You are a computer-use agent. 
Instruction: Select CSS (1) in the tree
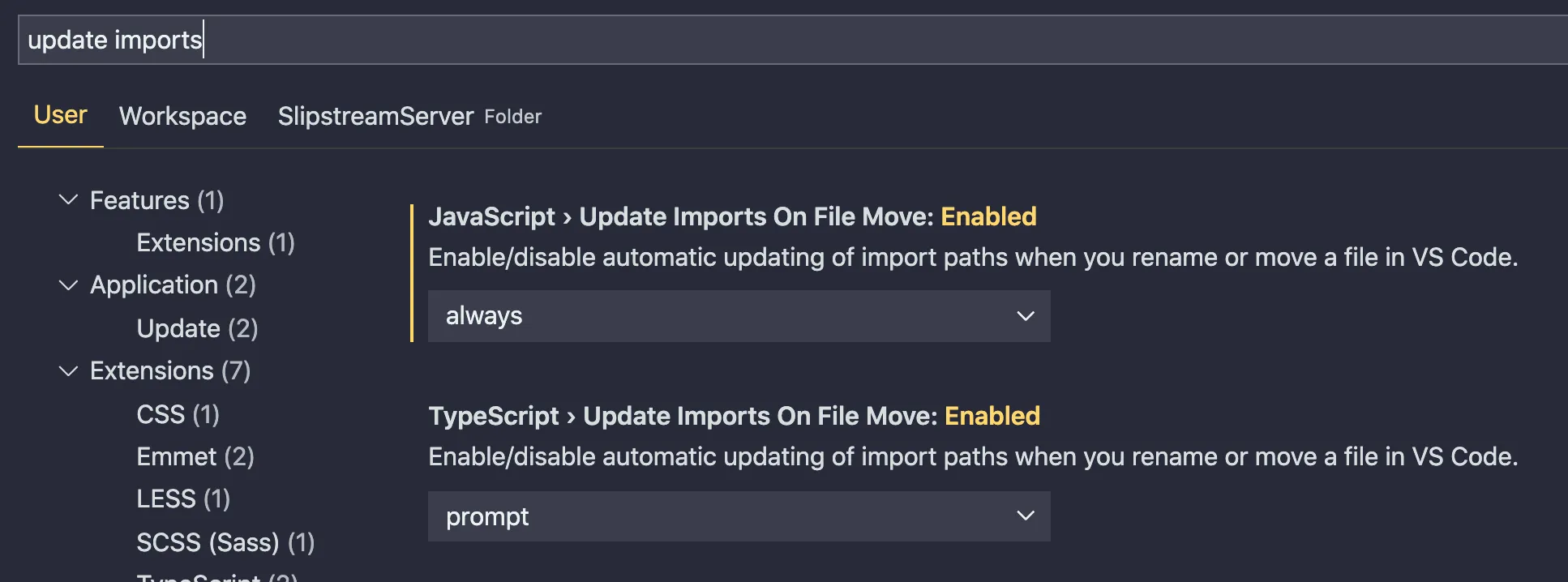(x=178, y=414)
